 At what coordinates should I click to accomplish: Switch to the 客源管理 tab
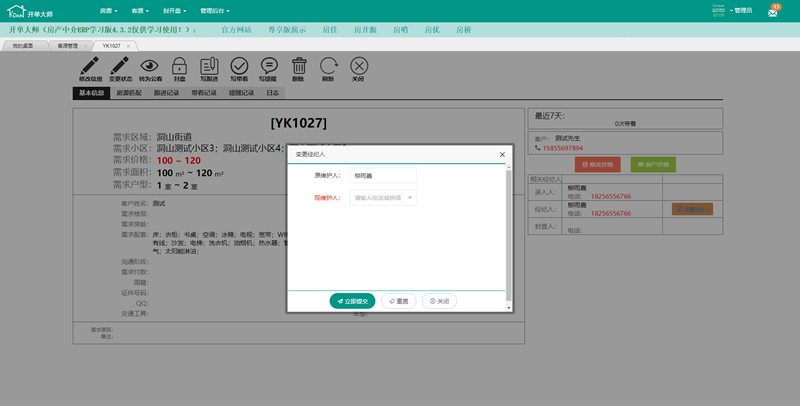click(67, 46)
